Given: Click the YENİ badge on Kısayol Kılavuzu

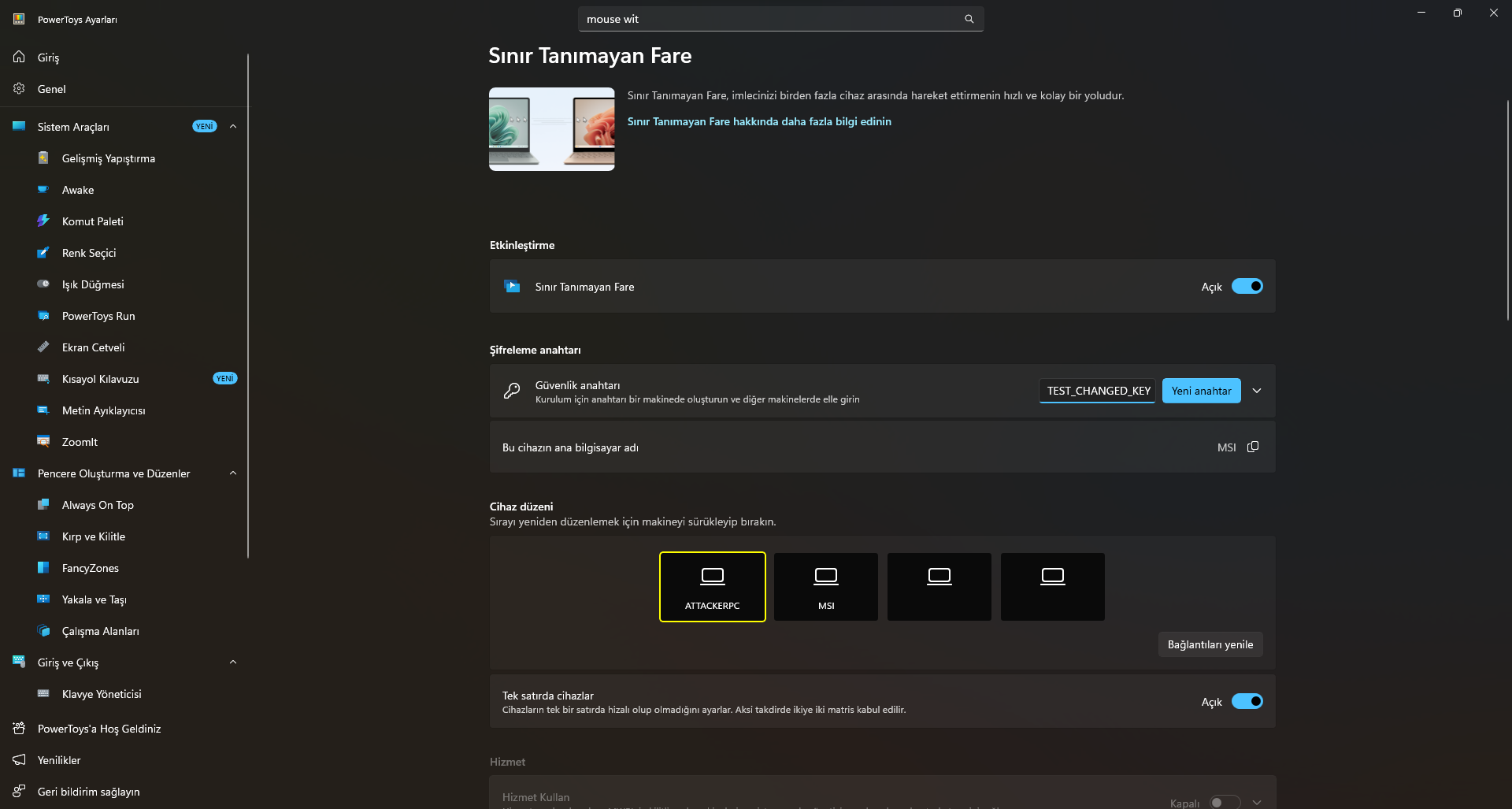Looking at the screenshot, I should [225, 378].
